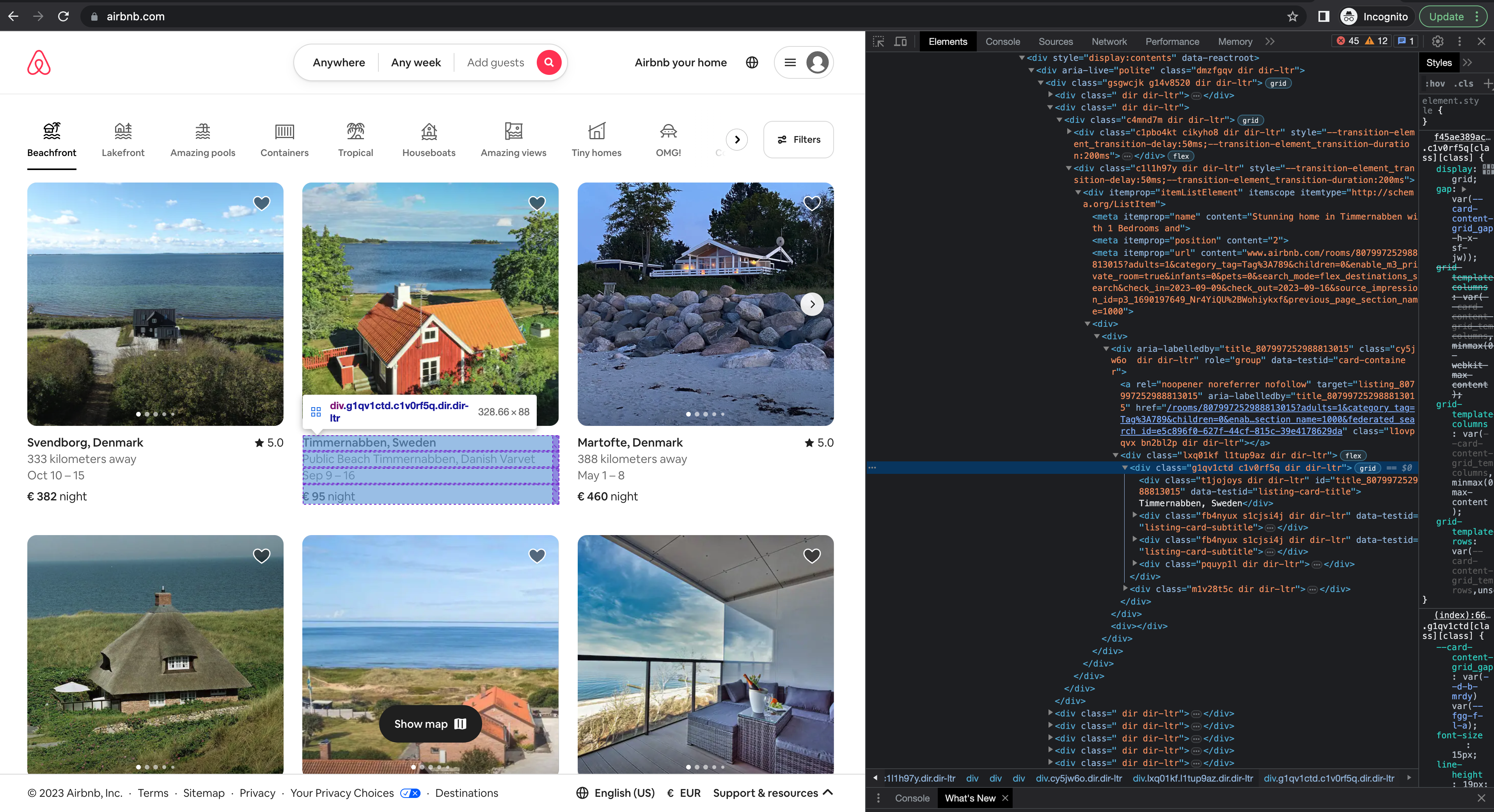The image size is (1494, 812).
Task: Switch to the Performance tab in DevTools
Action: point(1171,41)
